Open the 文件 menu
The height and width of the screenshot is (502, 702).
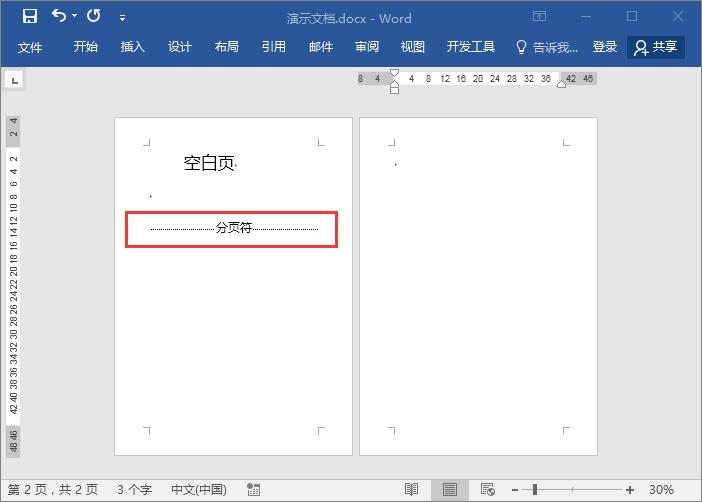click(30, 47)
